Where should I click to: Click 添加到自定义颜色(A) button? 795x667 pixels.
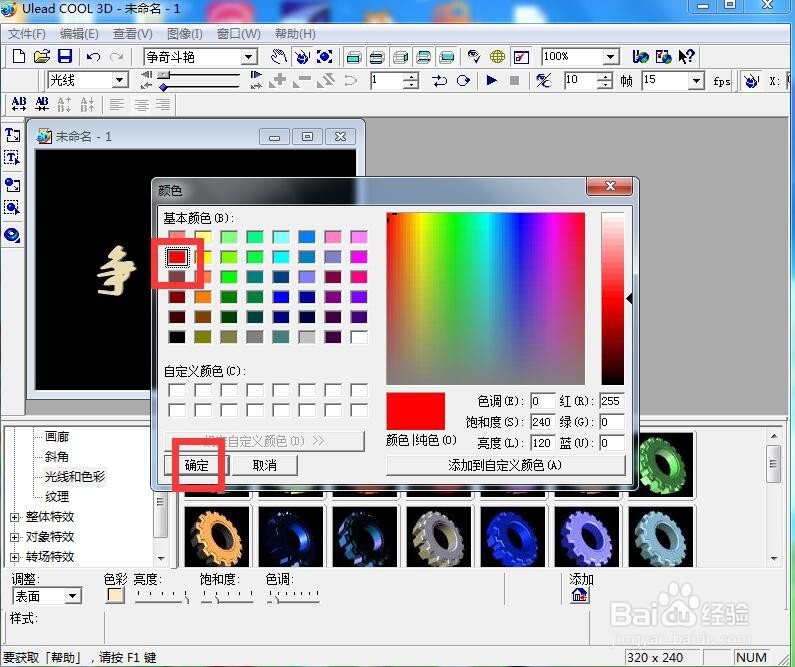pyautogui.click(x=505, y=465)
